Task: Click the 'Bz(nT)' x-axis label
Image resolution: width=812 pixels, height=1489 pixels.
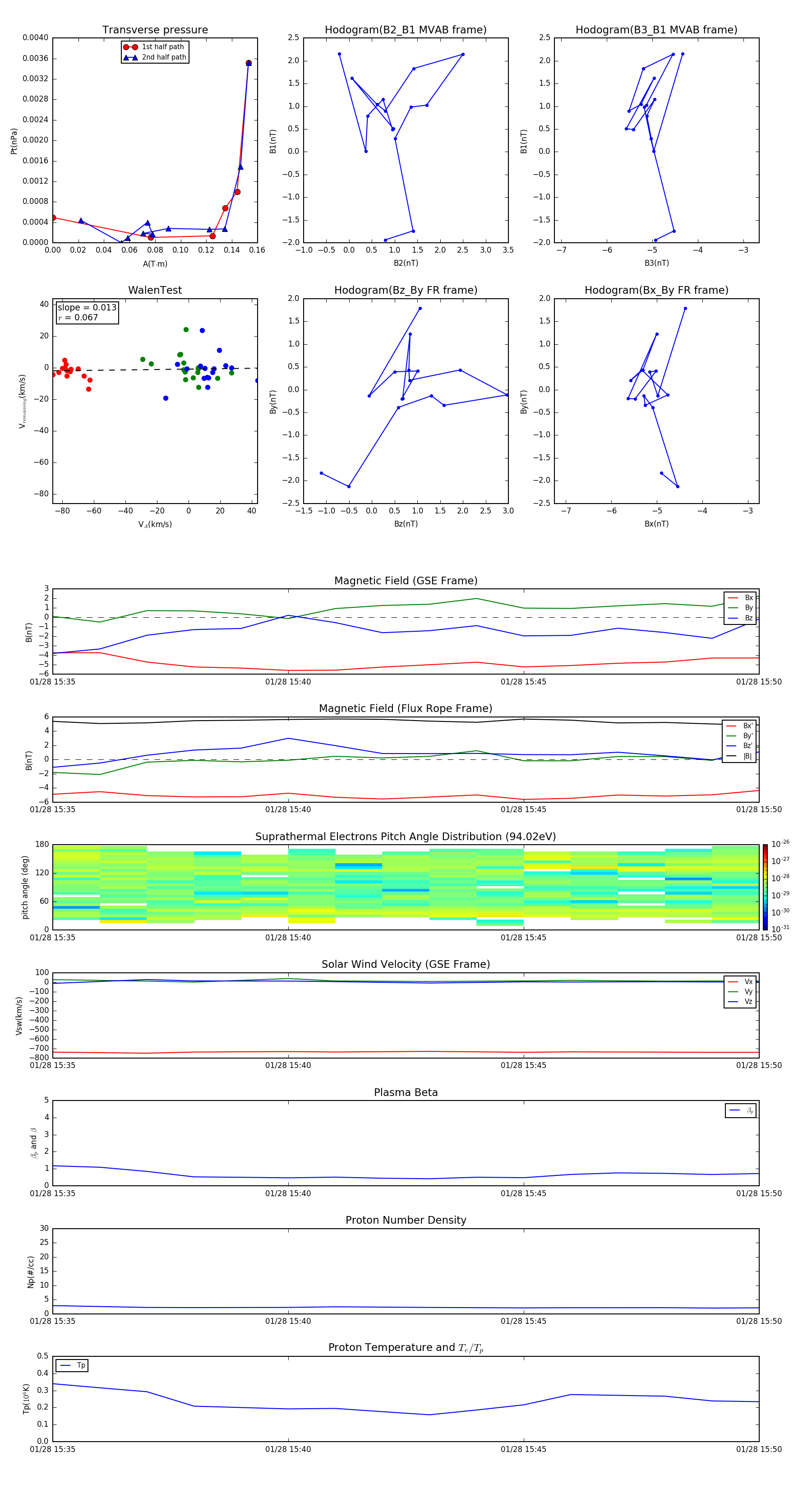Action: point(406,524)
